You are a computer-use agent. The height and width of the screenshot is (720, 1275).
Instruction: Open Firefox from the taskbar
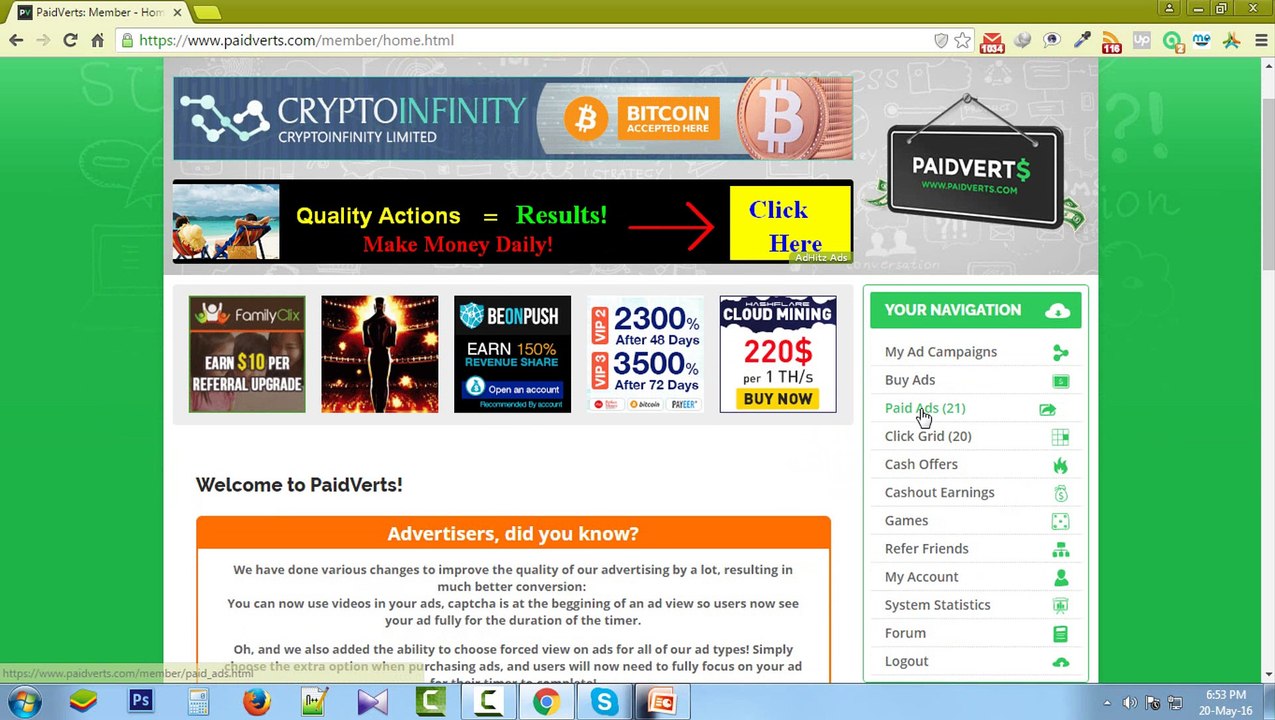pyautogui.click(x=257, y=702)
